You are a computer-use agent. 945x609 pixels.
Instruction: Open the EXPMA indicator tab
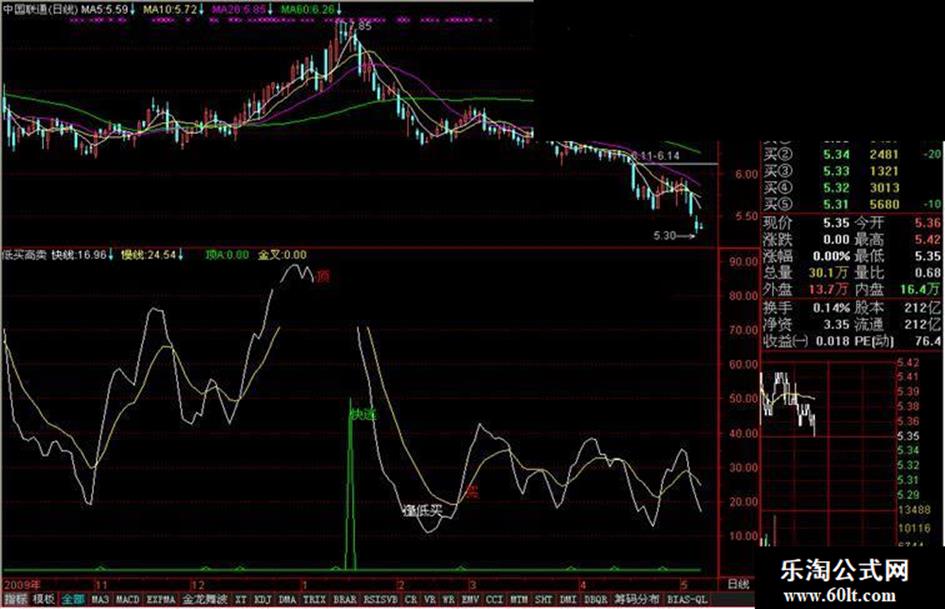point(160,600)
